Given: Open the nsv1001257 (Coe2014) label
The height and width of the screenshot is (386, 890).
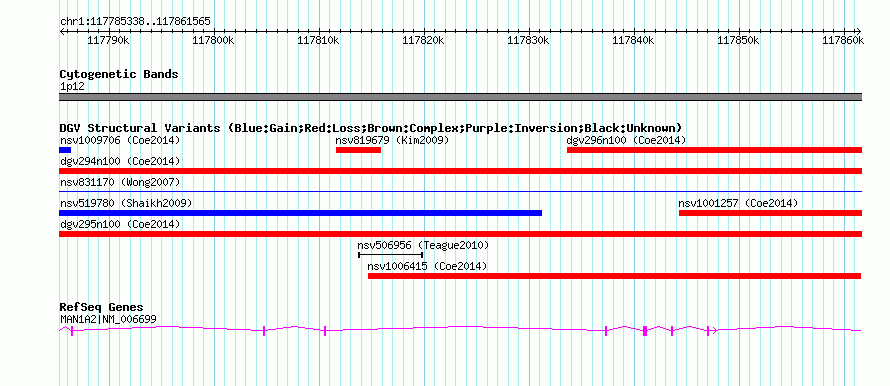Looking at the screenshot, I should click(738, 203).
